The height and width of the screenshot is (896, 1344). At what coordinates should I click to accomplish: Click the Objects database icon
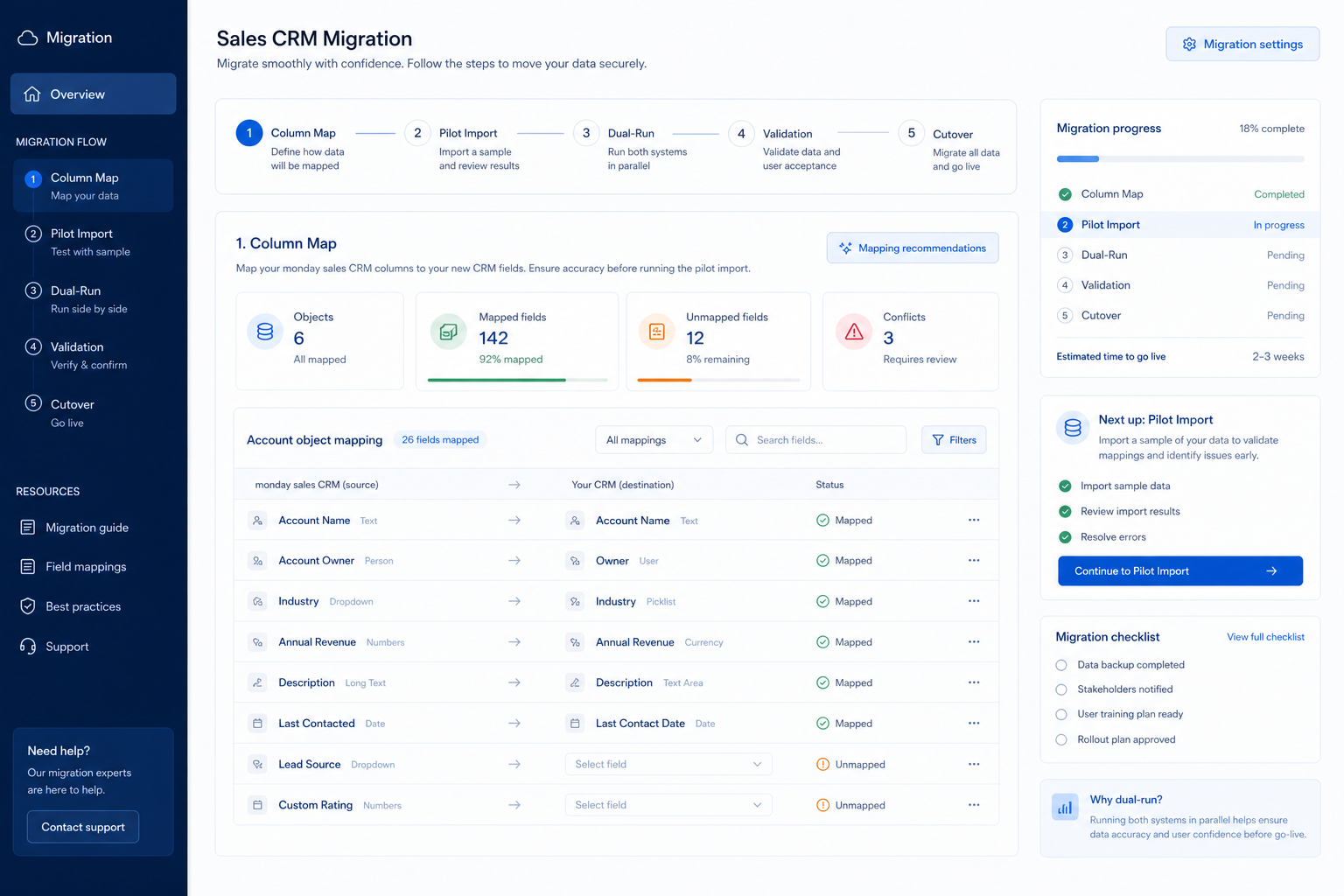coord(265,332)
